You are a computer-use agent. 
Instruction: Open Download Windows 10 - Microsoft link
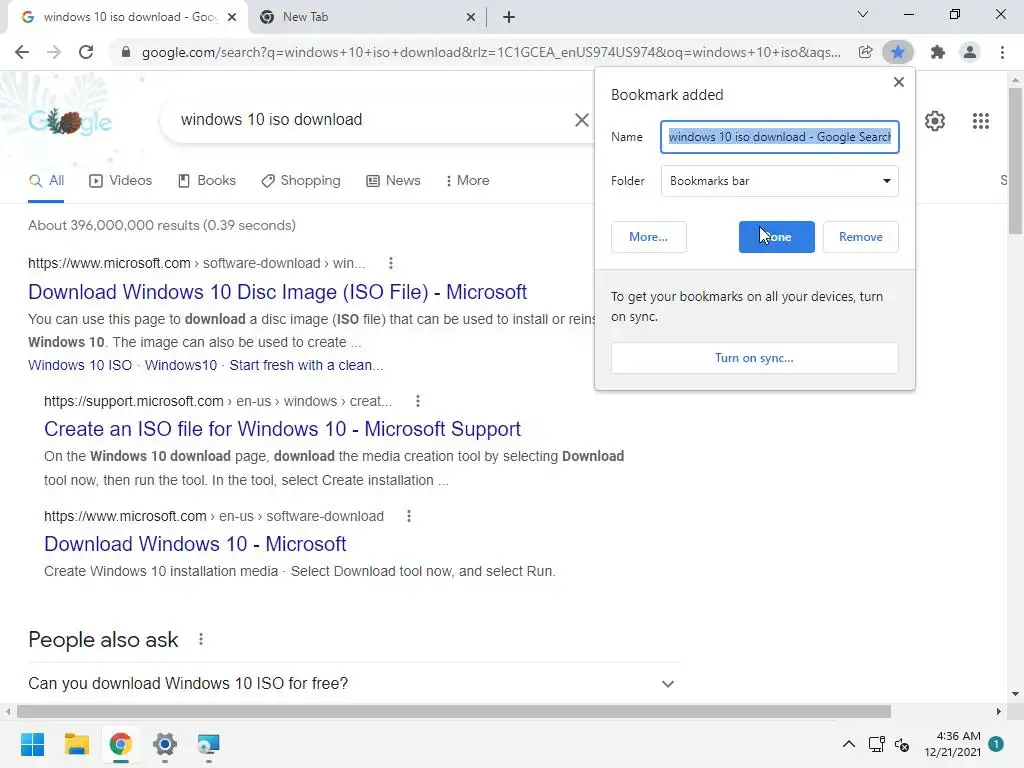tap(195, 544)
